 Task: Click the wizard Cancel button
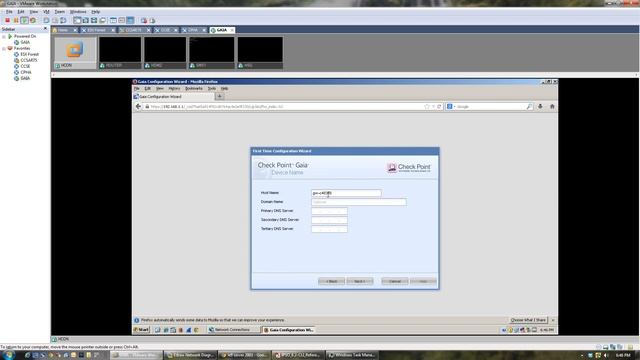pos(395,281)
